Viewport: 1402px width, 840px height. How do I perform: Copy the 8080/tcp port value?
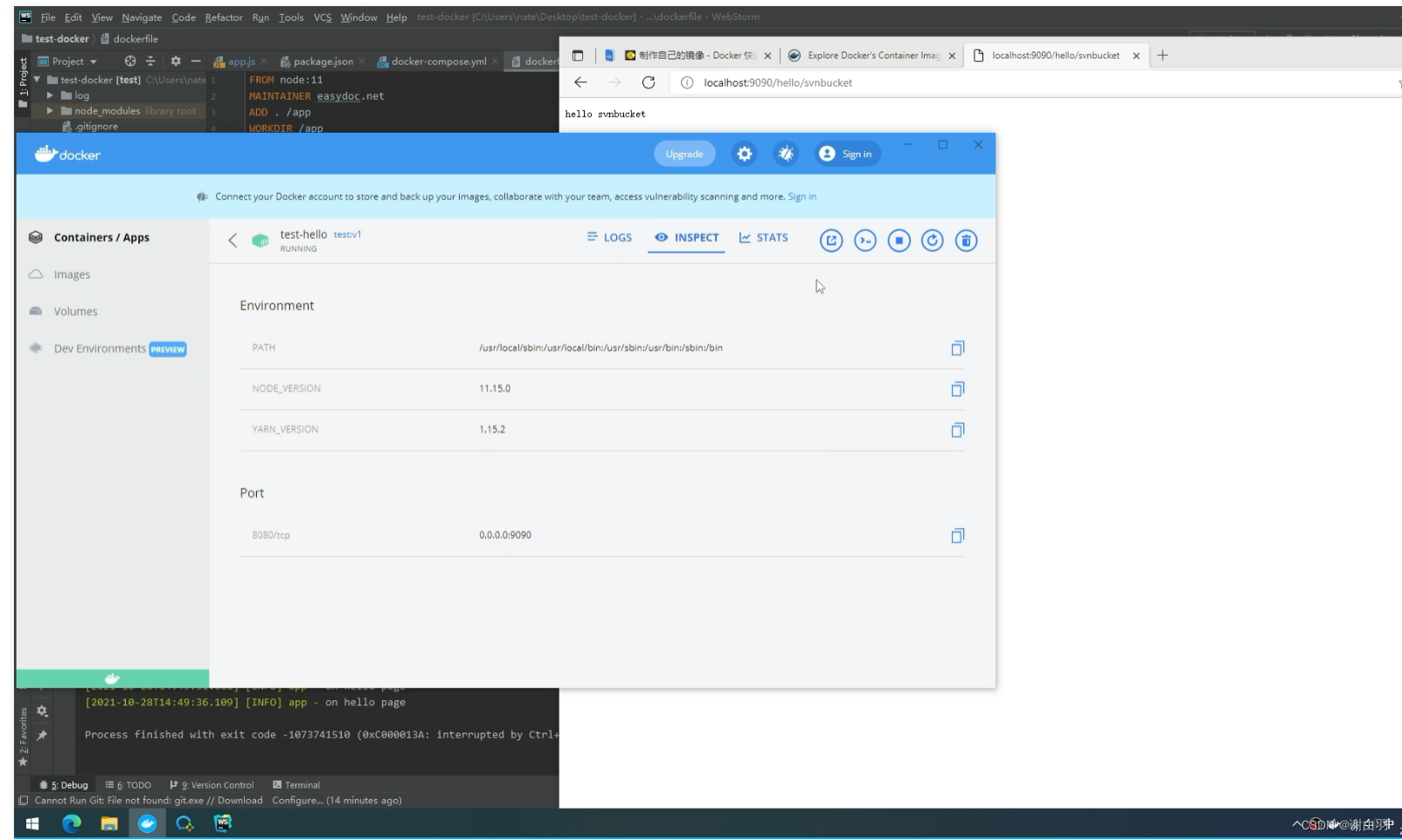pos(958,536)
